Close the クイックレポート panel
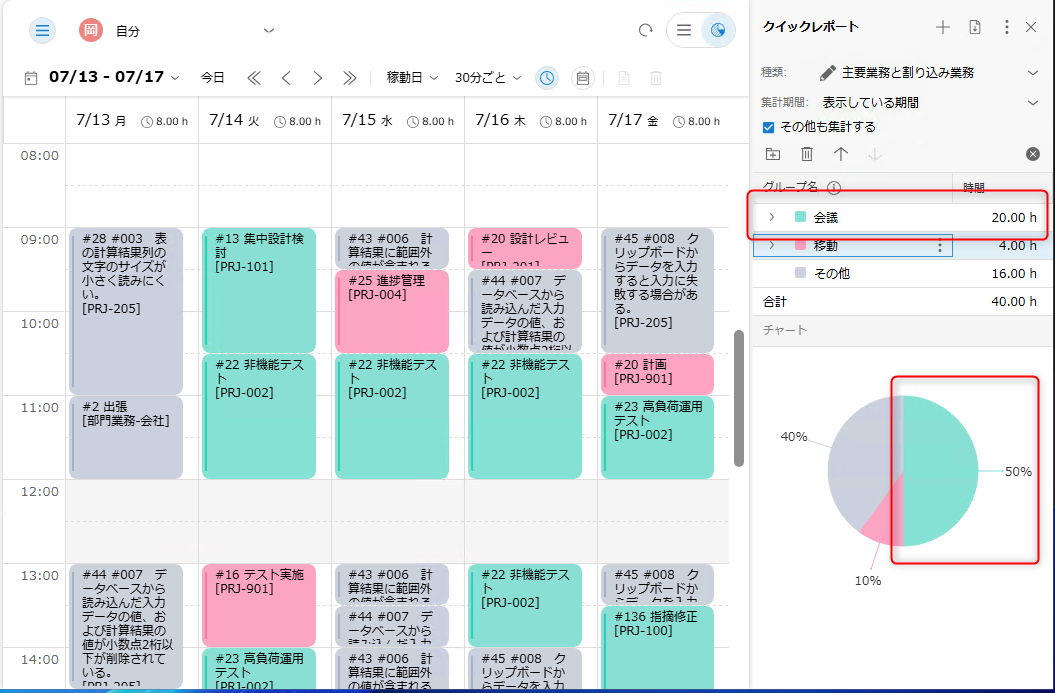 coord(1031,27)
